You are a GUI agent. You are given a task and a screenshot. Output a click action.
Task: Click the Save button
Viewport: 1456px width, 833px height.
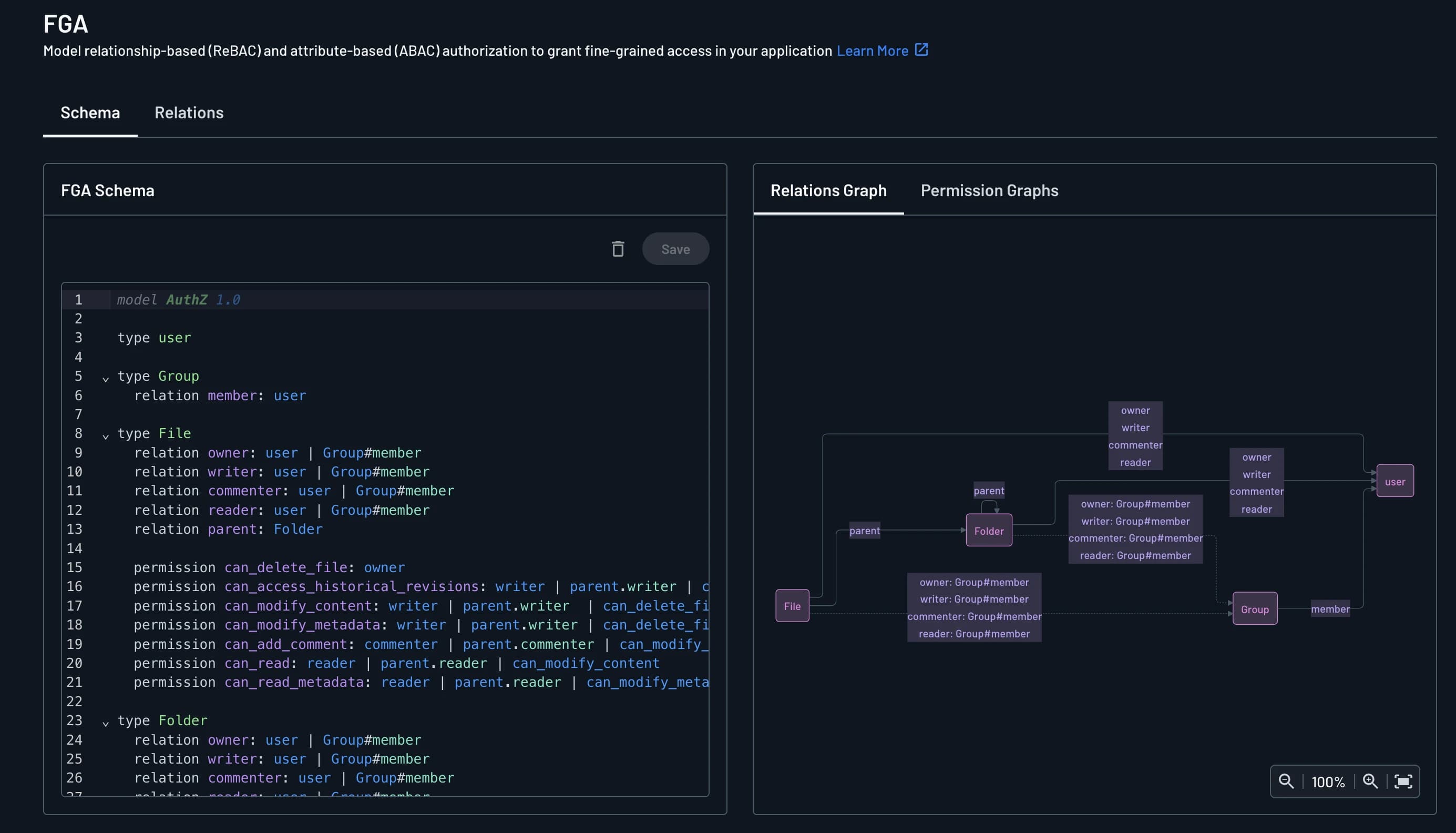[x=675, y=249]
